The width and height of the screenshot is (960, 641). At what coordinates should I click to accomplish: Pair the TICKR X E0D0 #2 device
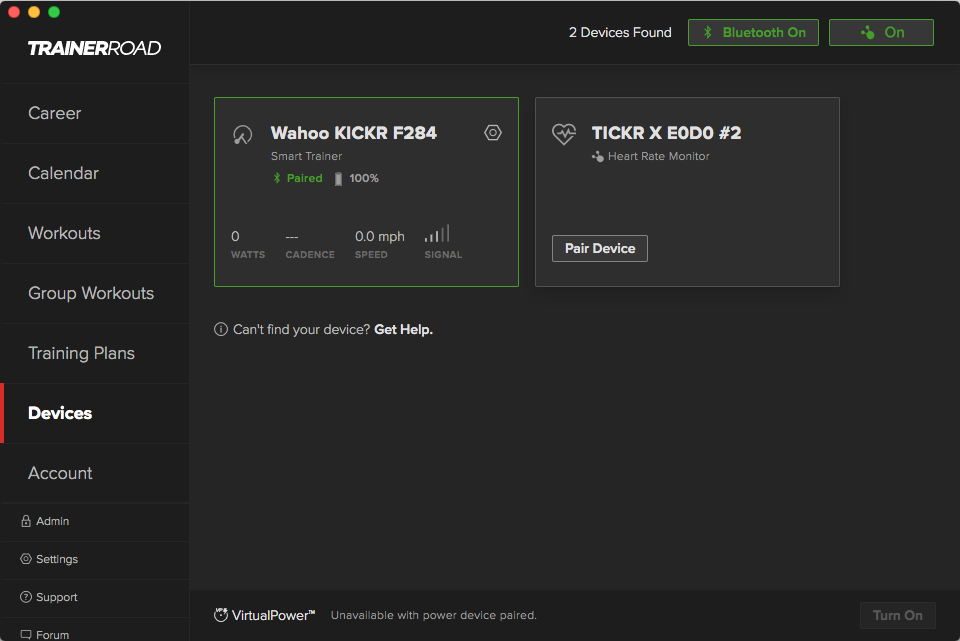point(599,249)
